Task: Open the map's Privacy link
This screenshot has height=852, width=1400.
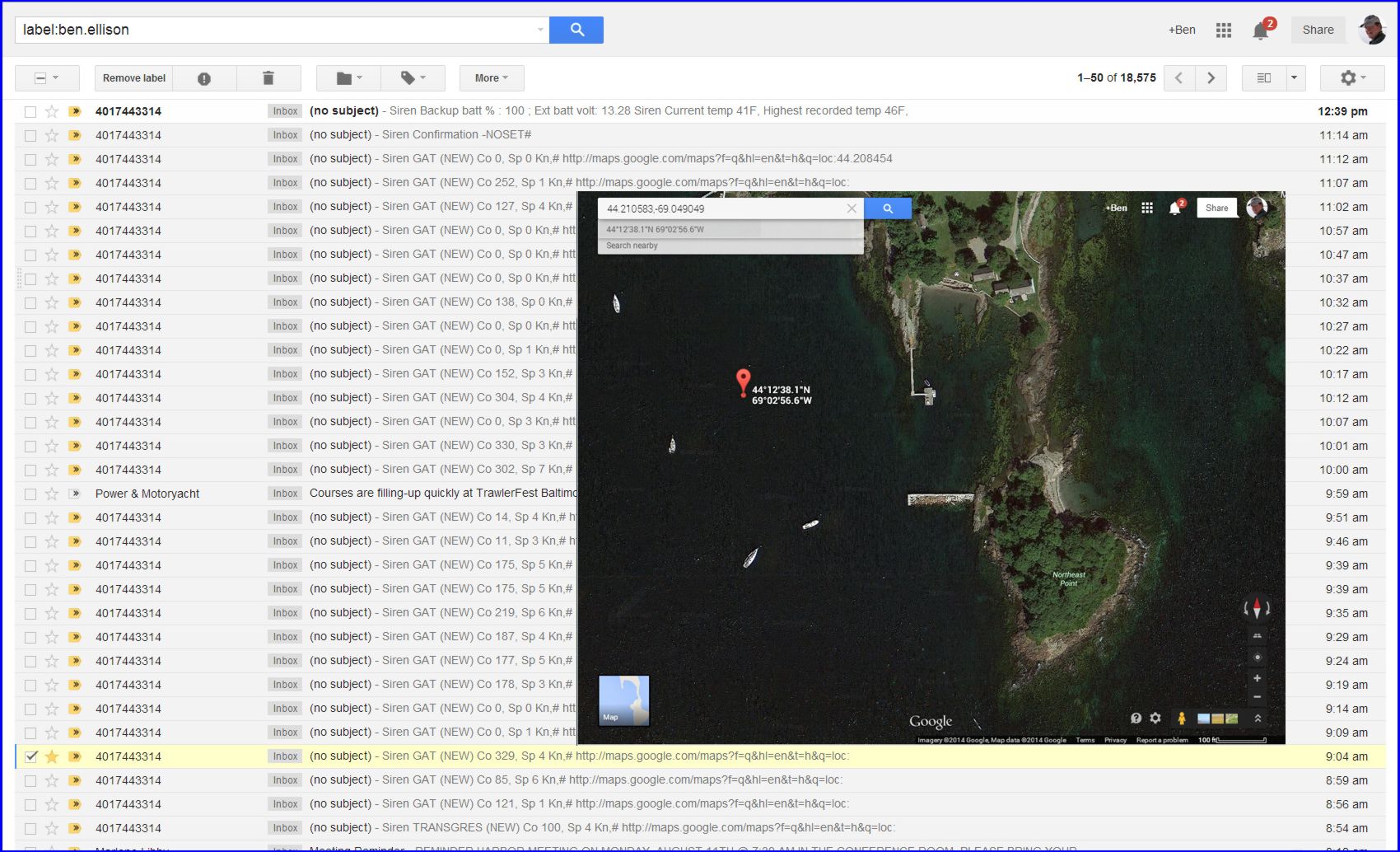Action: click(x=1115, y=740)
